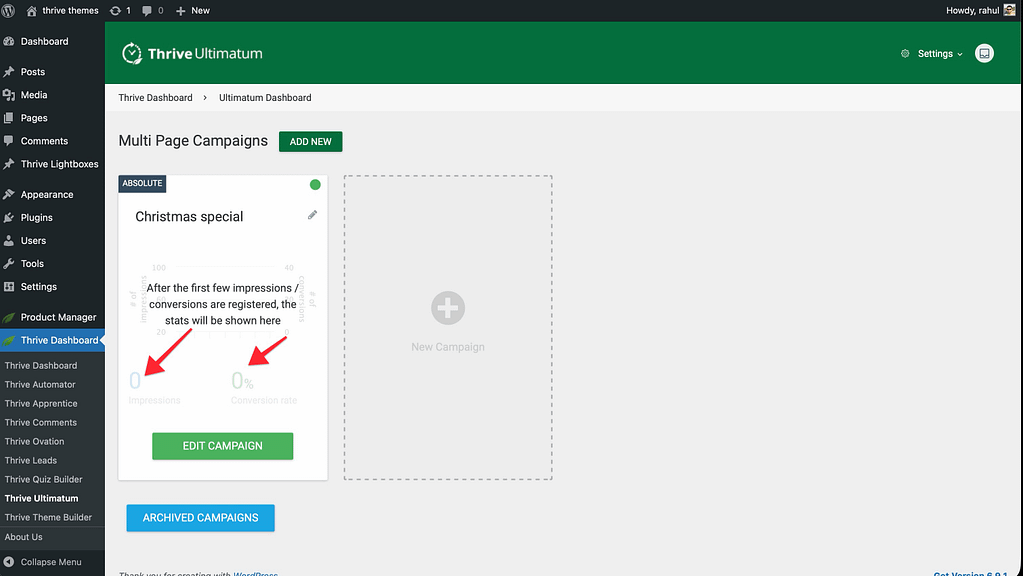Click the EDIT CAMPAIGN button
Image resolution: width=1023 pixels, height=576 pixels.
point(222,446)
